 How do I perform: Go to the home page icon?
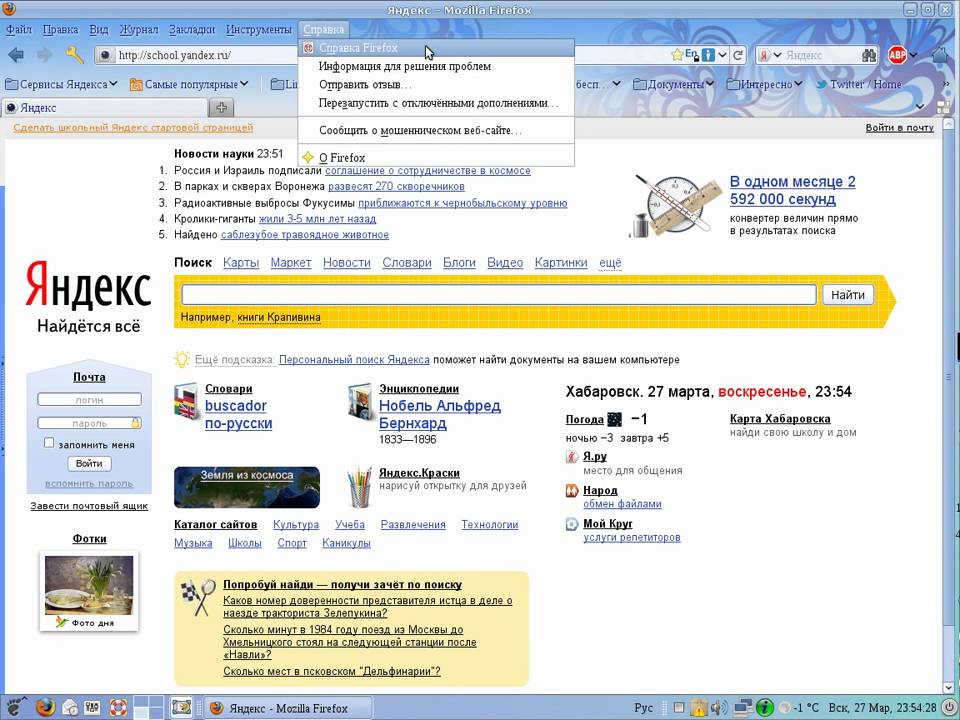[x=940, y=54]
